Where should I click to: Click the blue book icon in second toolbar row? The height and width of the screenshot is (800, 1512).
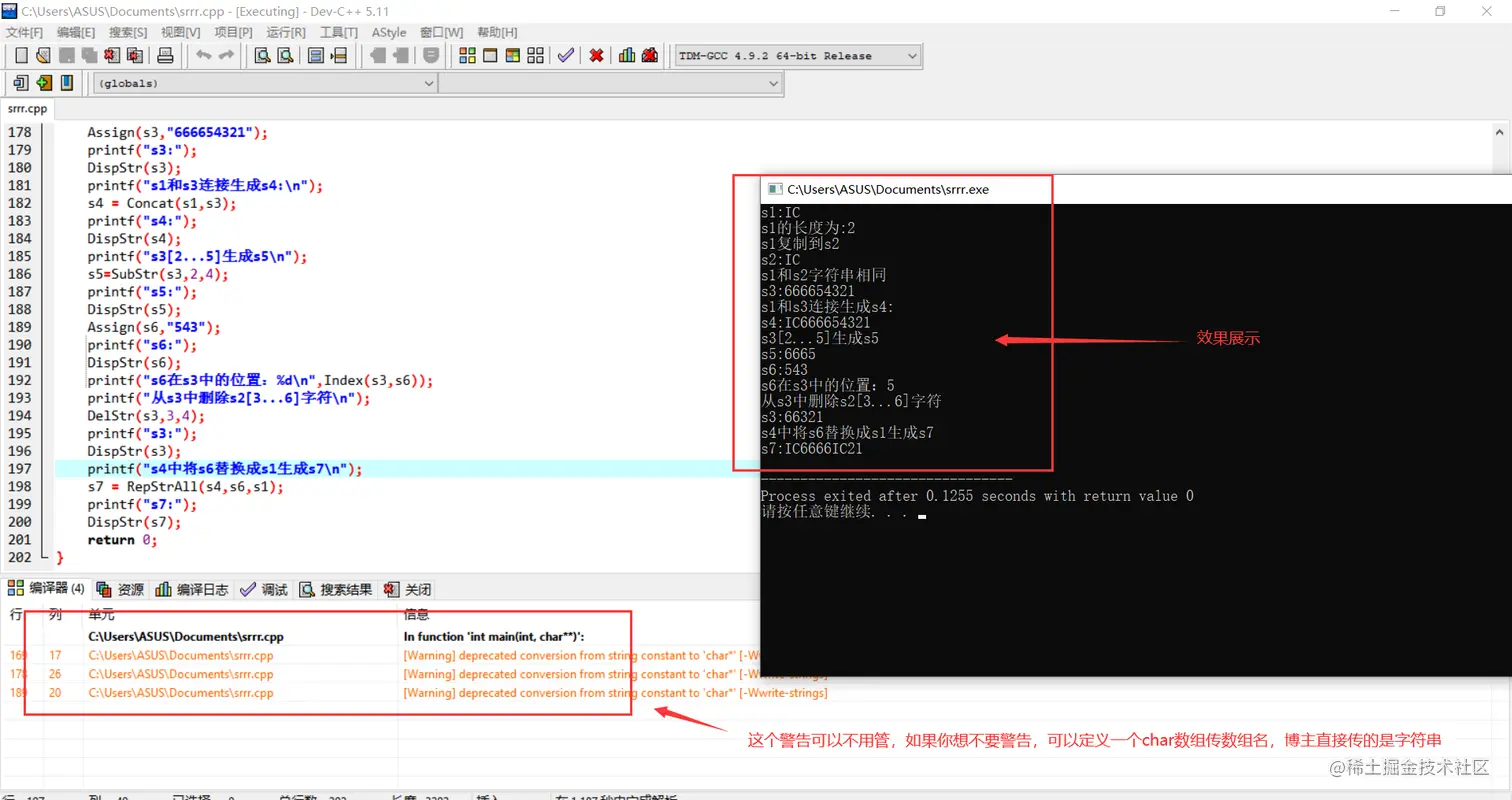pos(66,83)
